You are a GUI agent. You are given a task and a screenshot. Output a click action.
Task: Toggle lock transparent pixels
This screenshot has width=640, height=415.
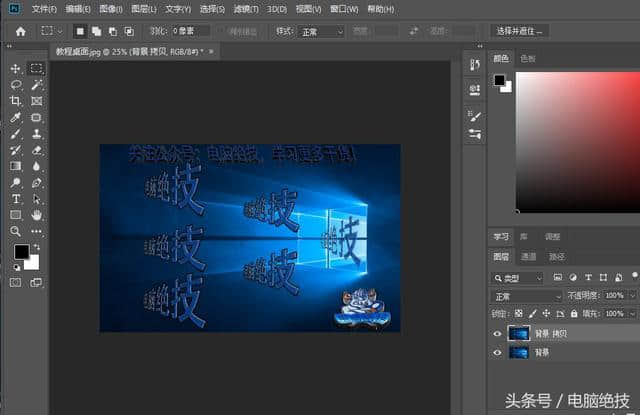click(518, 313)
